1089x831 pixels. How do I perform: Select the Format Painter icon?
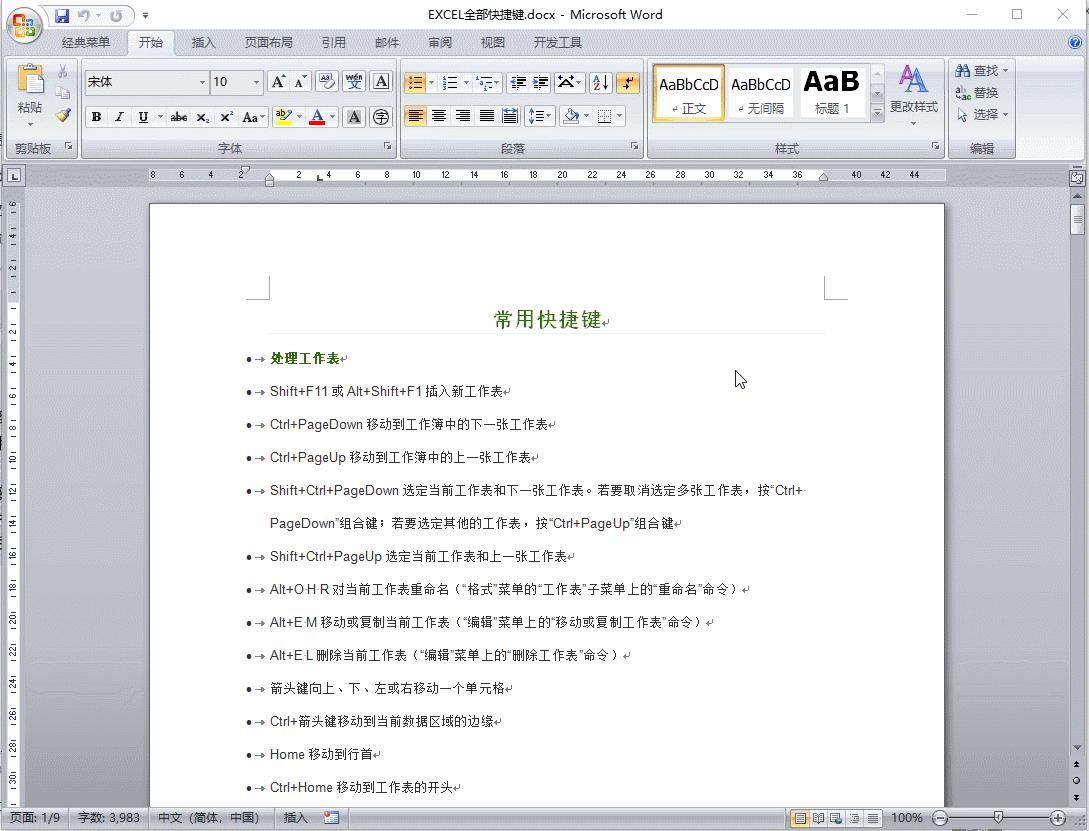coord(63,114)
